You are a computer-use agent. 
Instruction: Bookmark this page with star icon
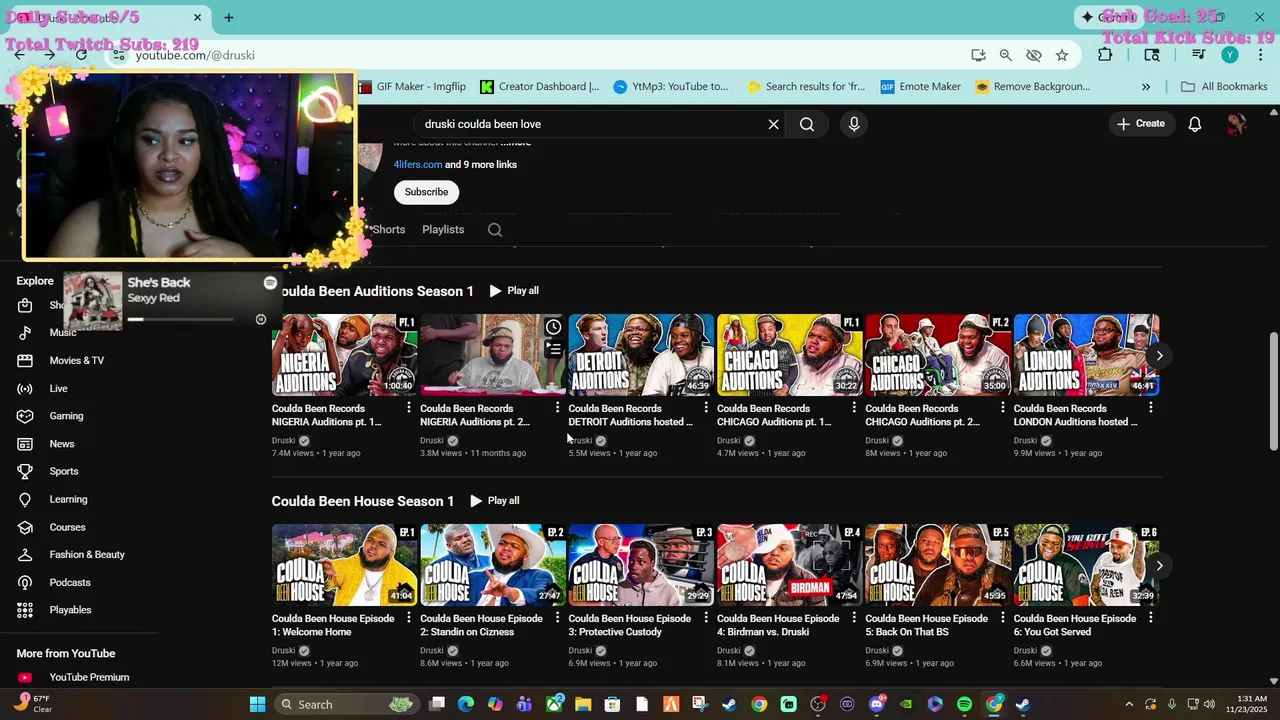(1062, 55)
